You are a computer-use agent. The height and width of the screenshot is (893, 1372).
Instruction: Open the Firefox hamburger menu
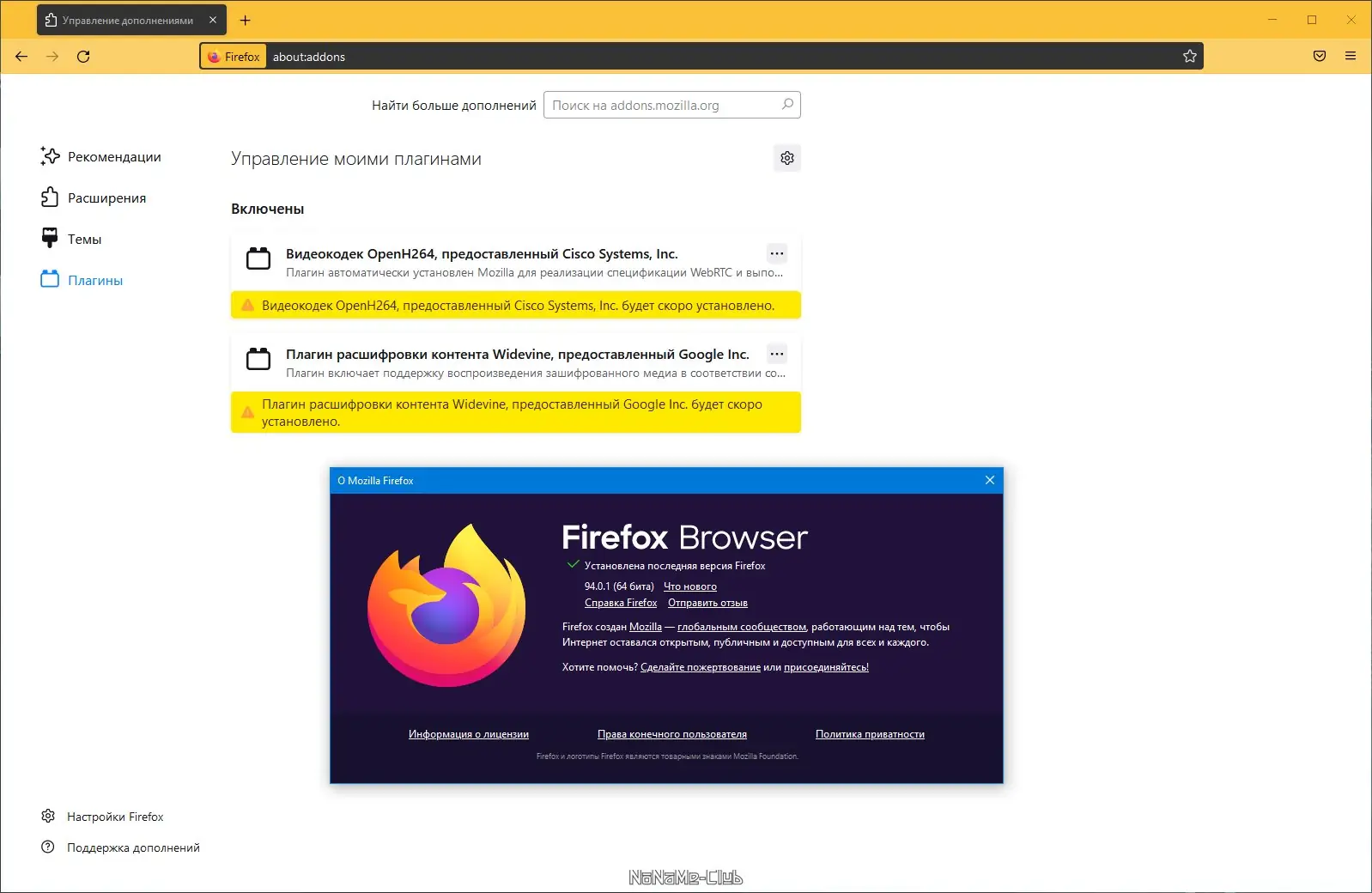[1351, 57]
